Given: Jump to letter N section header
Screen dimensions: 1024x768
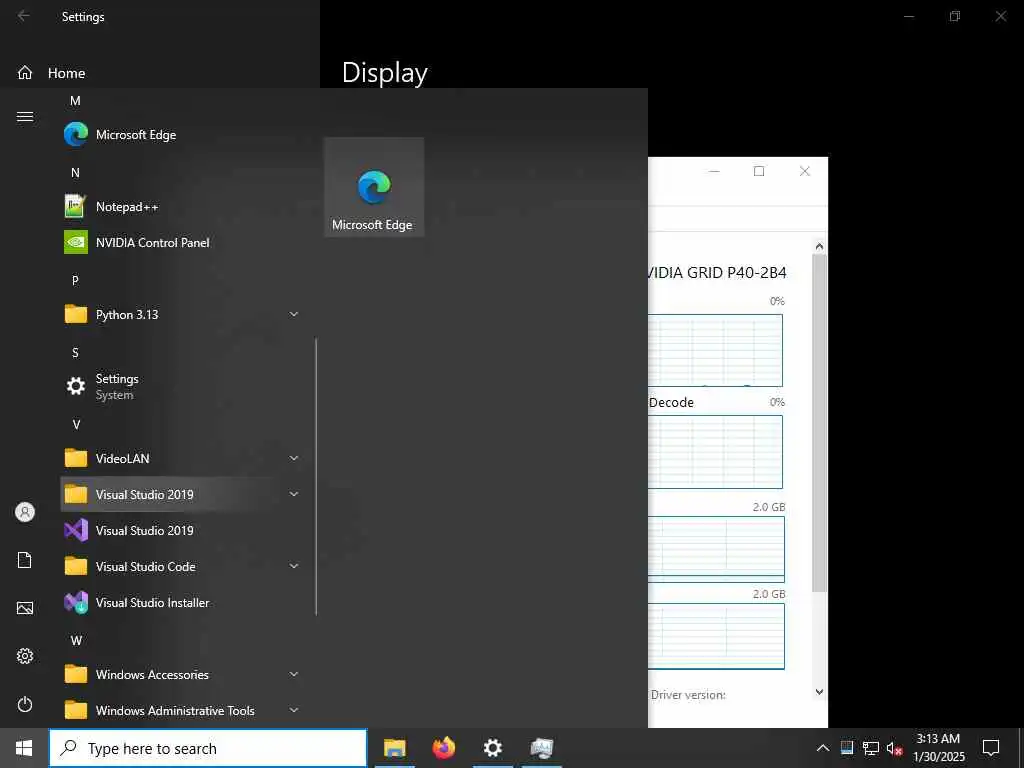Looking at the screenshot, I should coord(75,172).
